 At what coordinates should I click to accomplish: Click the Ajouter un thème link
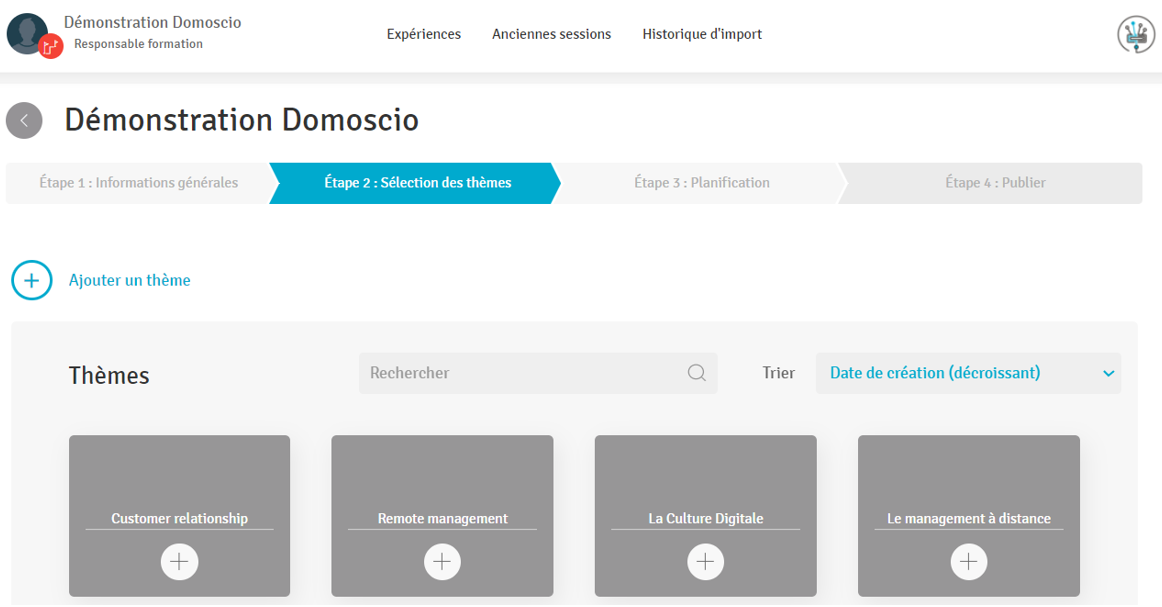[x=130, y=281]
